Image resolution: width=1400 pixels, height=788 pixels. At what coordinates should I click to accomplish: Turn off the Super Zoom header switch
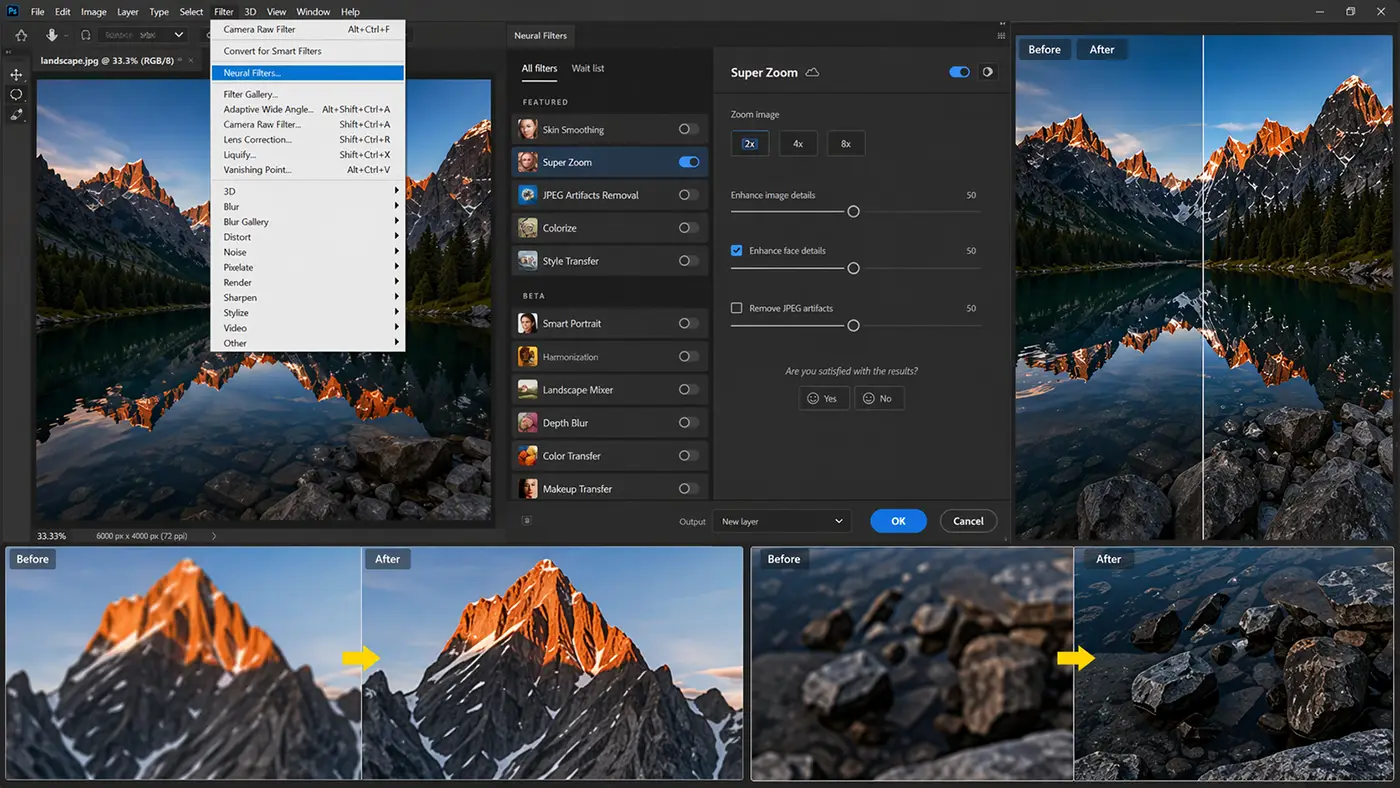(x=959, y=72)
